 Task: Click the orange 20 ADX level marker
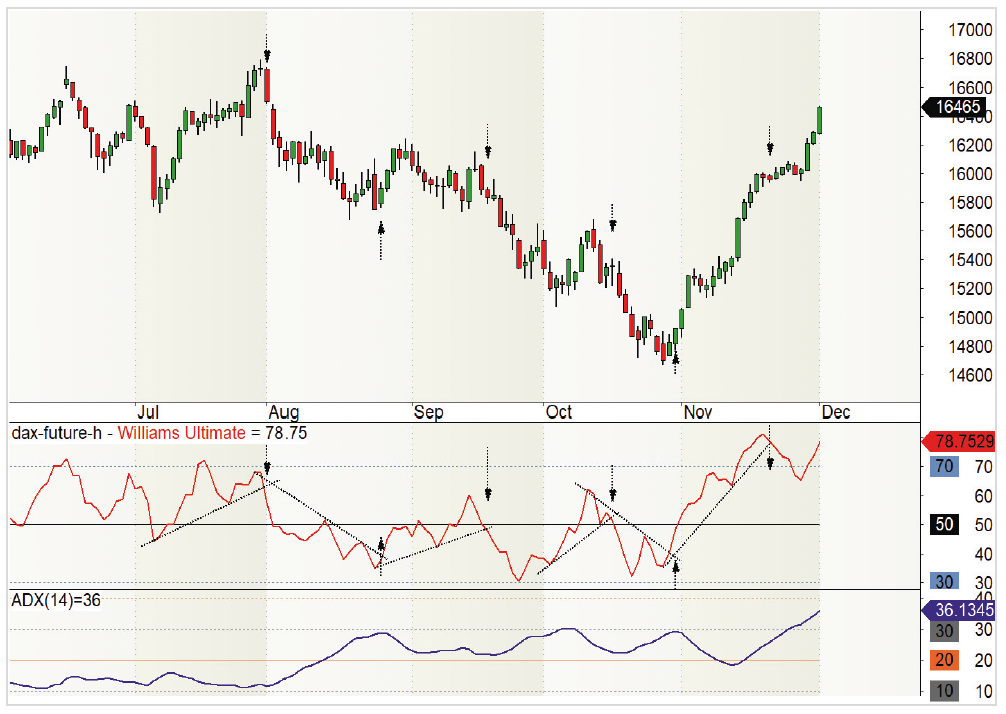(x=944, y=660)
